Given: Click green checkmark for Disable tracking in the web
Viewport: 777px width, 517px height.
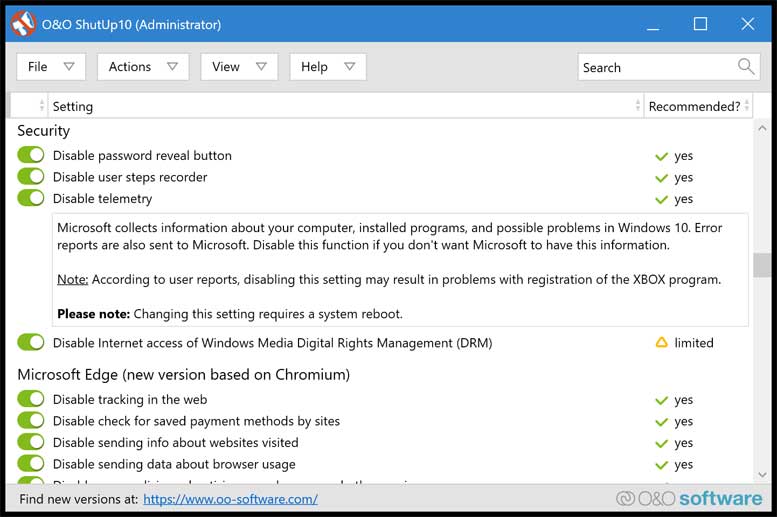Looking at the screenshot, I should [661, 401].
